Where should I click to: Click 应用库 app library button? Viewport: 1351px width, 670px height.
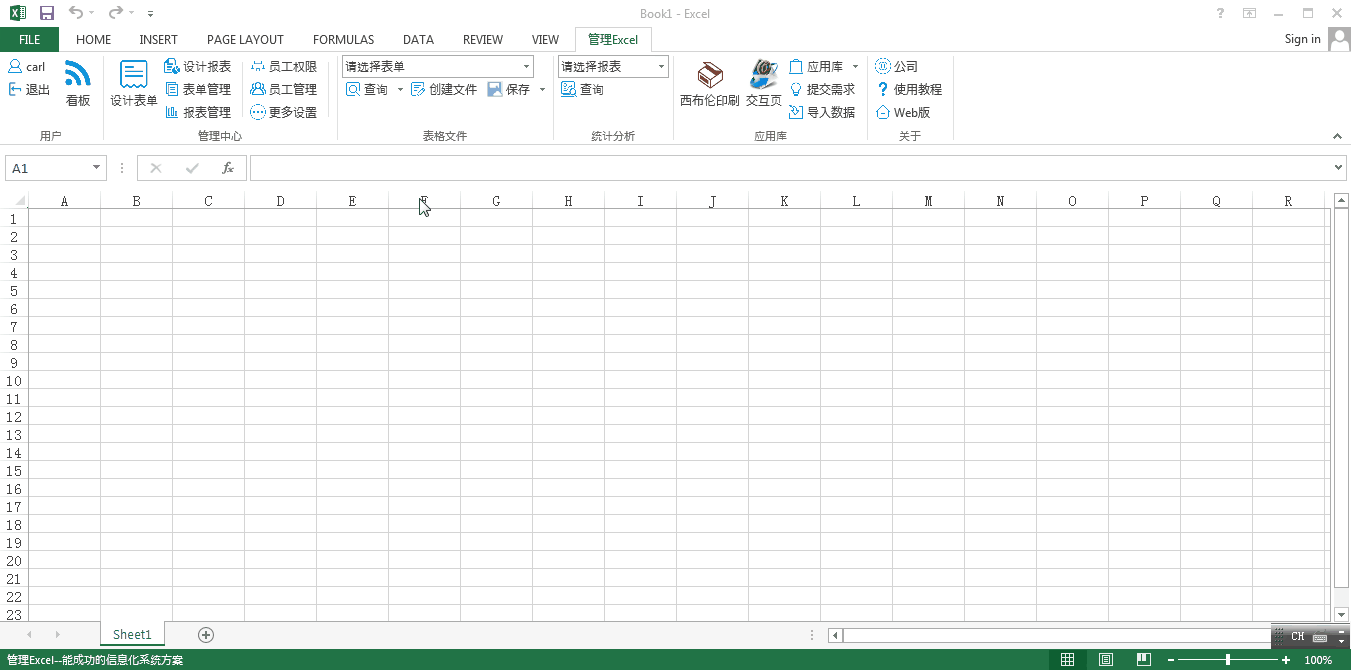(817, 66)
